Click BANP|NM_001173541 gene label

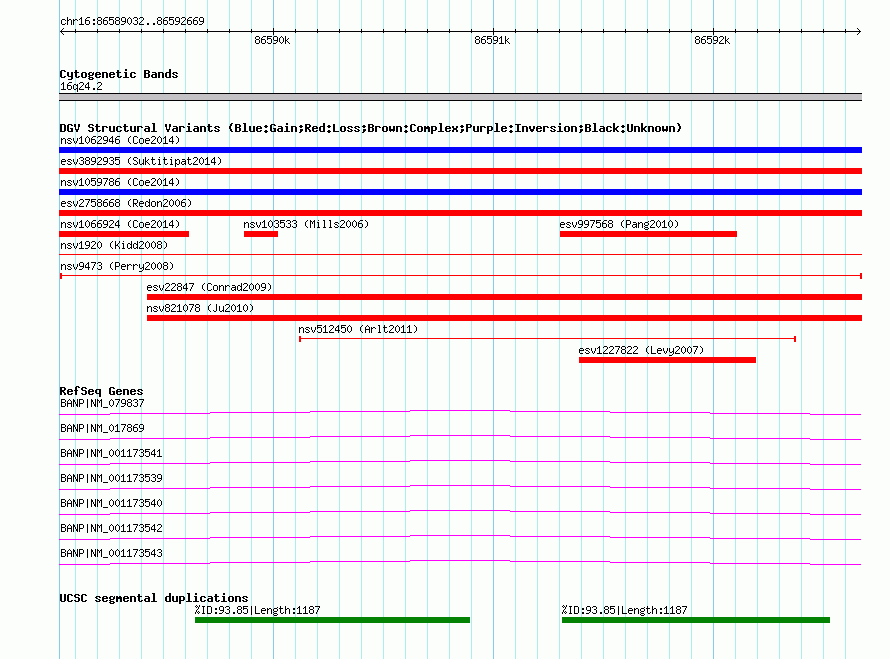[x=111, y=454]
